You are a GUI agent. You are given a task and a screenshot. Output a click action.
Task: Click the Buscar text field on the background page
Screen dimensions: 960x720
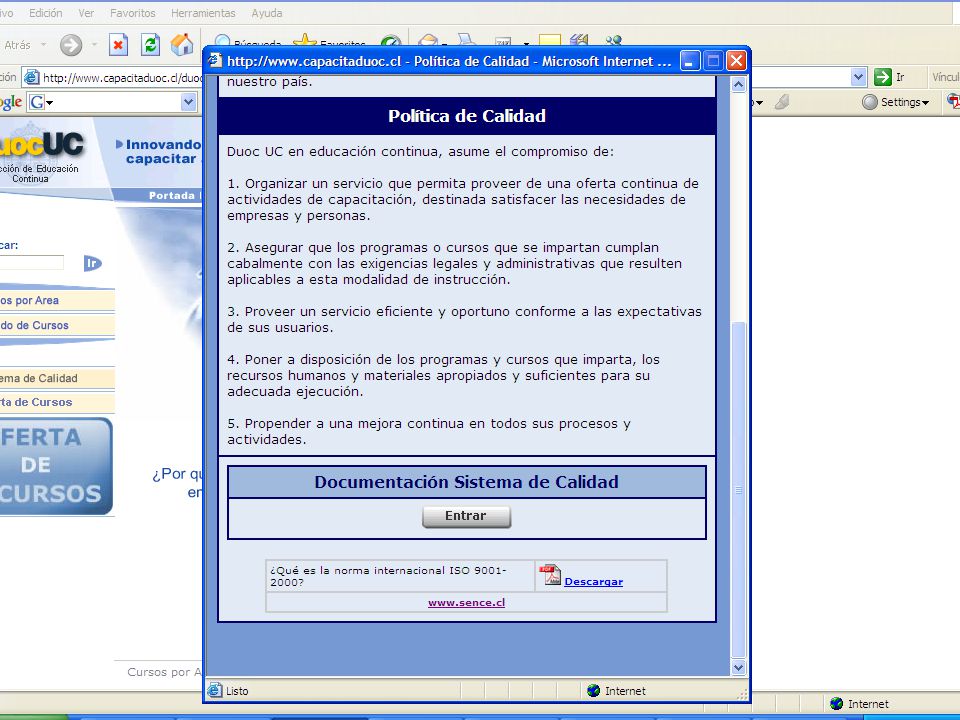click(x=32, y=263)
